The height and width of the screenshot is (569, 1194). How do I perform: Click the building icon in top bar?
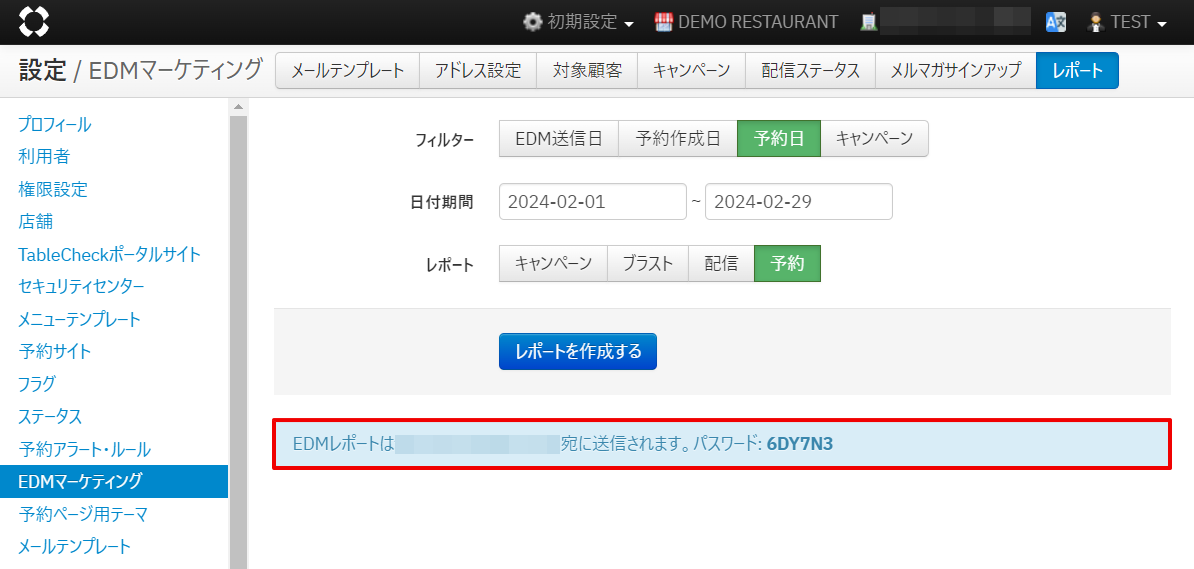[869, 22]
